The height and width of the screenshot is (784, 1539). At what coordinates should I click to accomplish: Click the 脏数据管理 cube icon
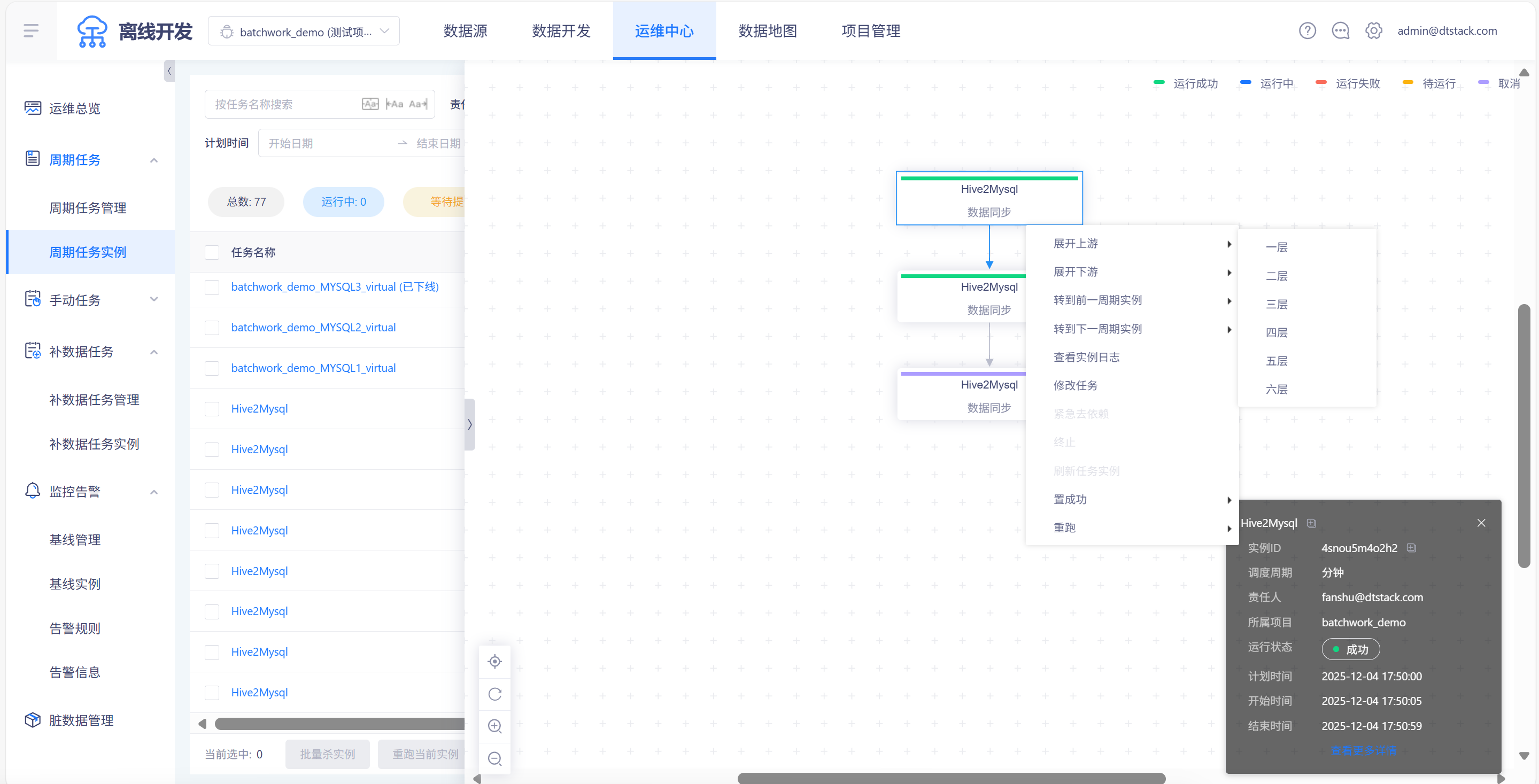click(x=33, y=720)
